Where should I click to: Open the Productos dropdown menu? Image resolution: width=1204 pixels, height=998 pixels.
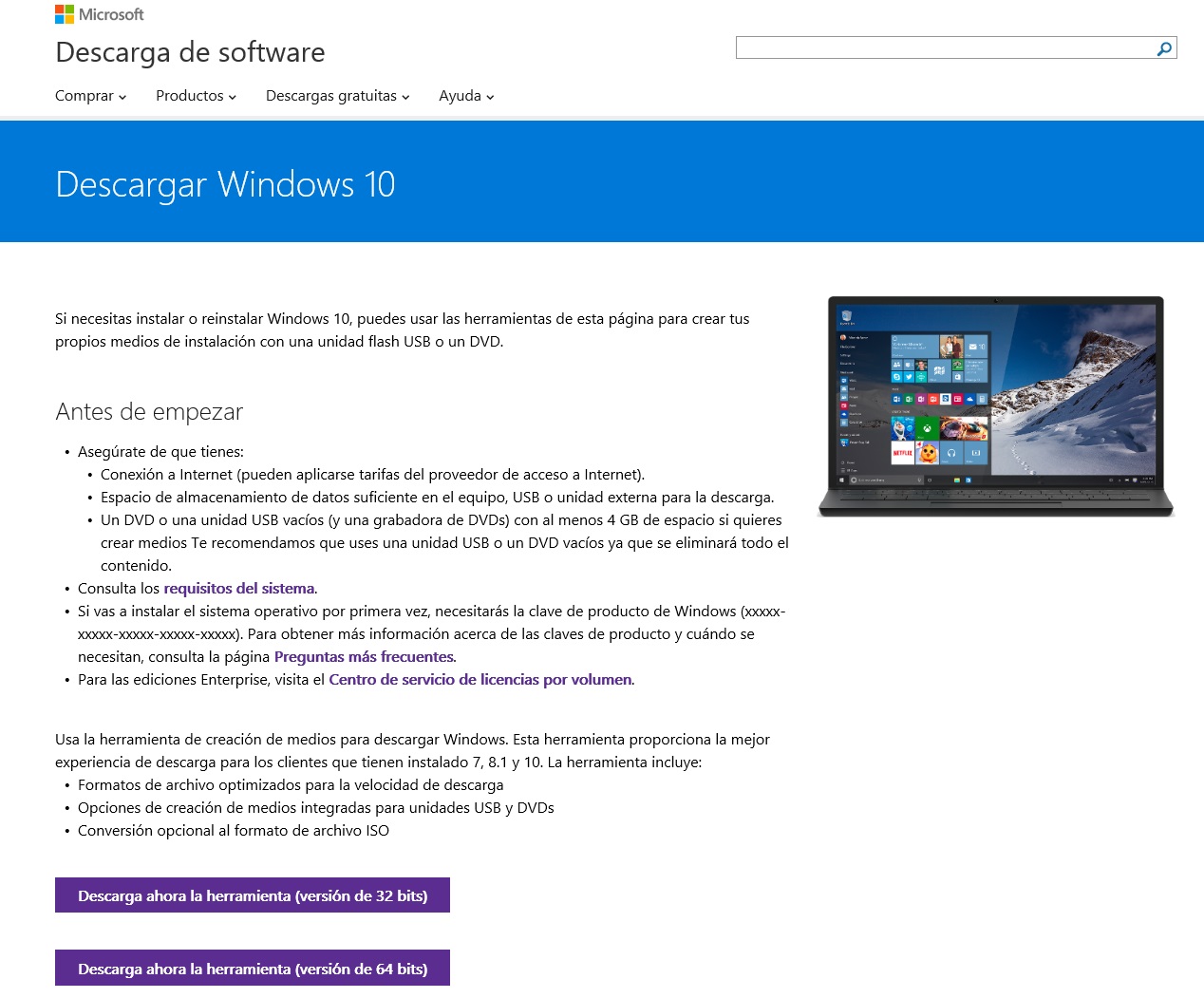point(196,96)
